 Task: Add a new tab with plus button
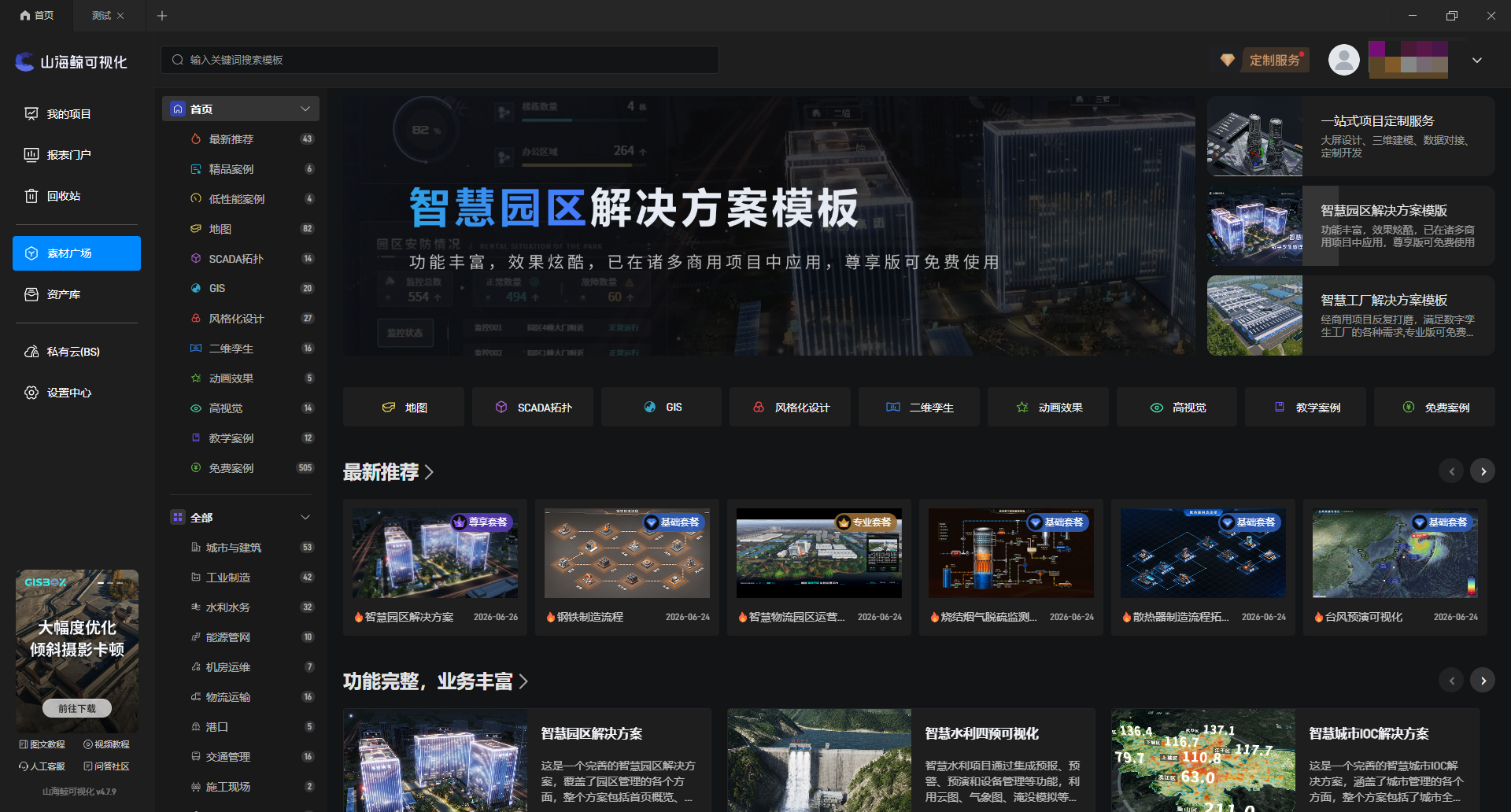[162, 16]
